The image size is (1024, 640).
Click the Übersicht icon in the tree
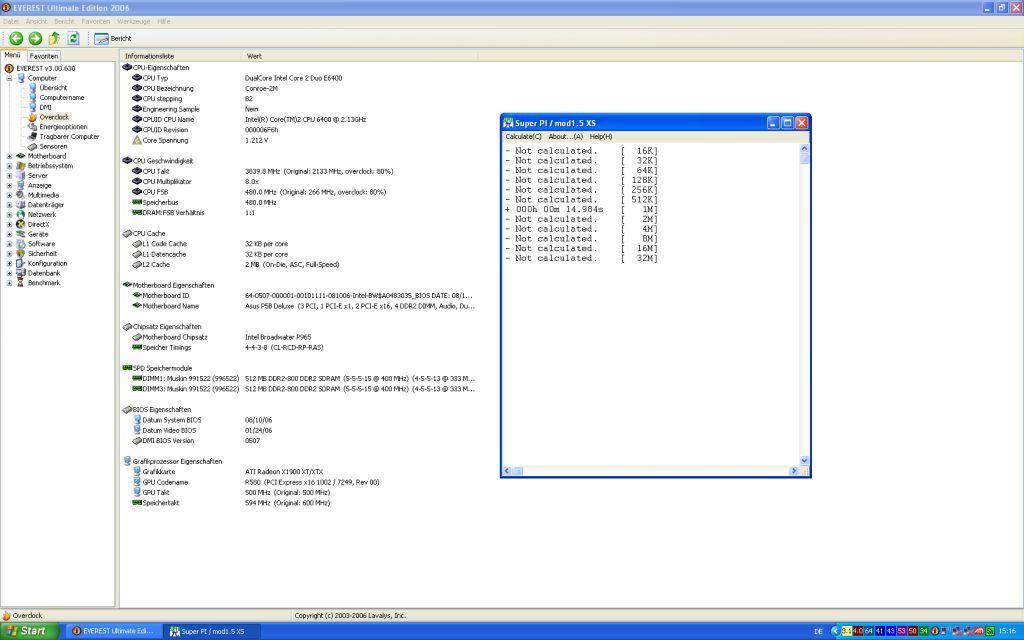[x=33, y=88]
